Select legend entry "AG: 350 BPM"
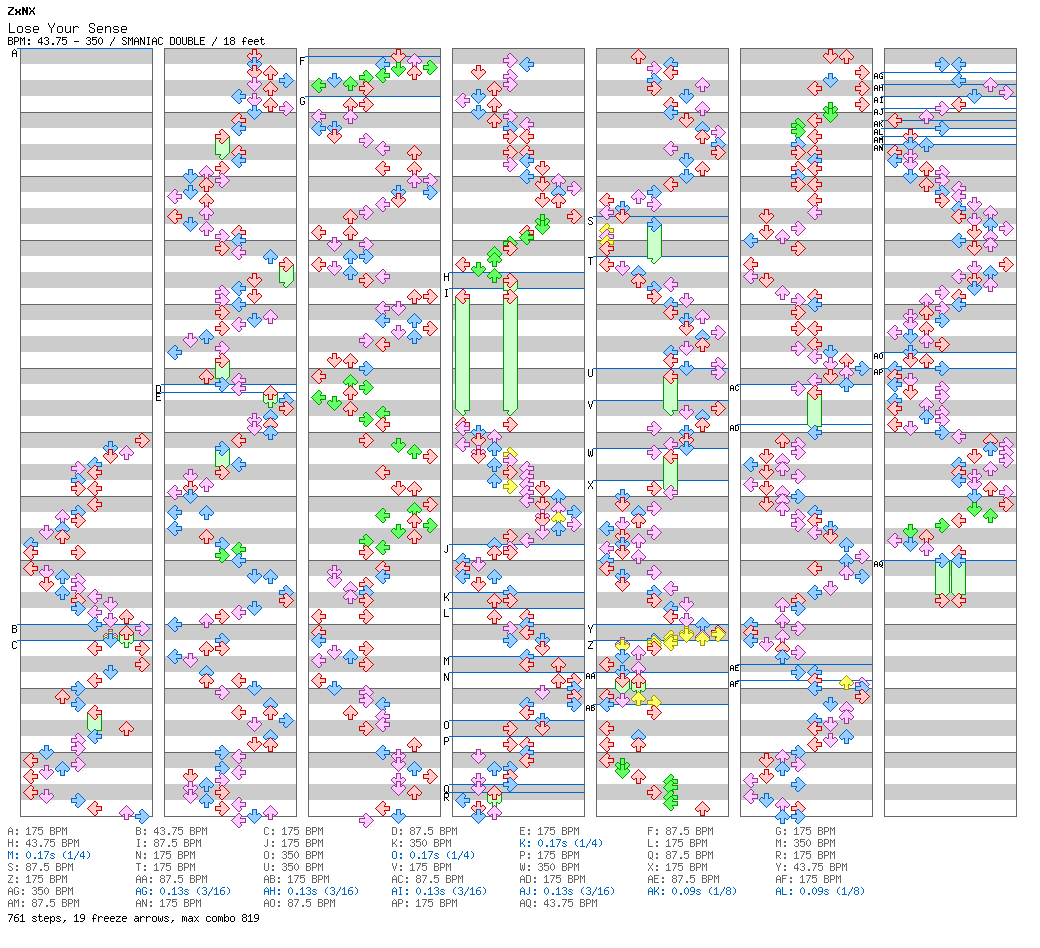The image size is (1040, 948). (x=40, y=891)
